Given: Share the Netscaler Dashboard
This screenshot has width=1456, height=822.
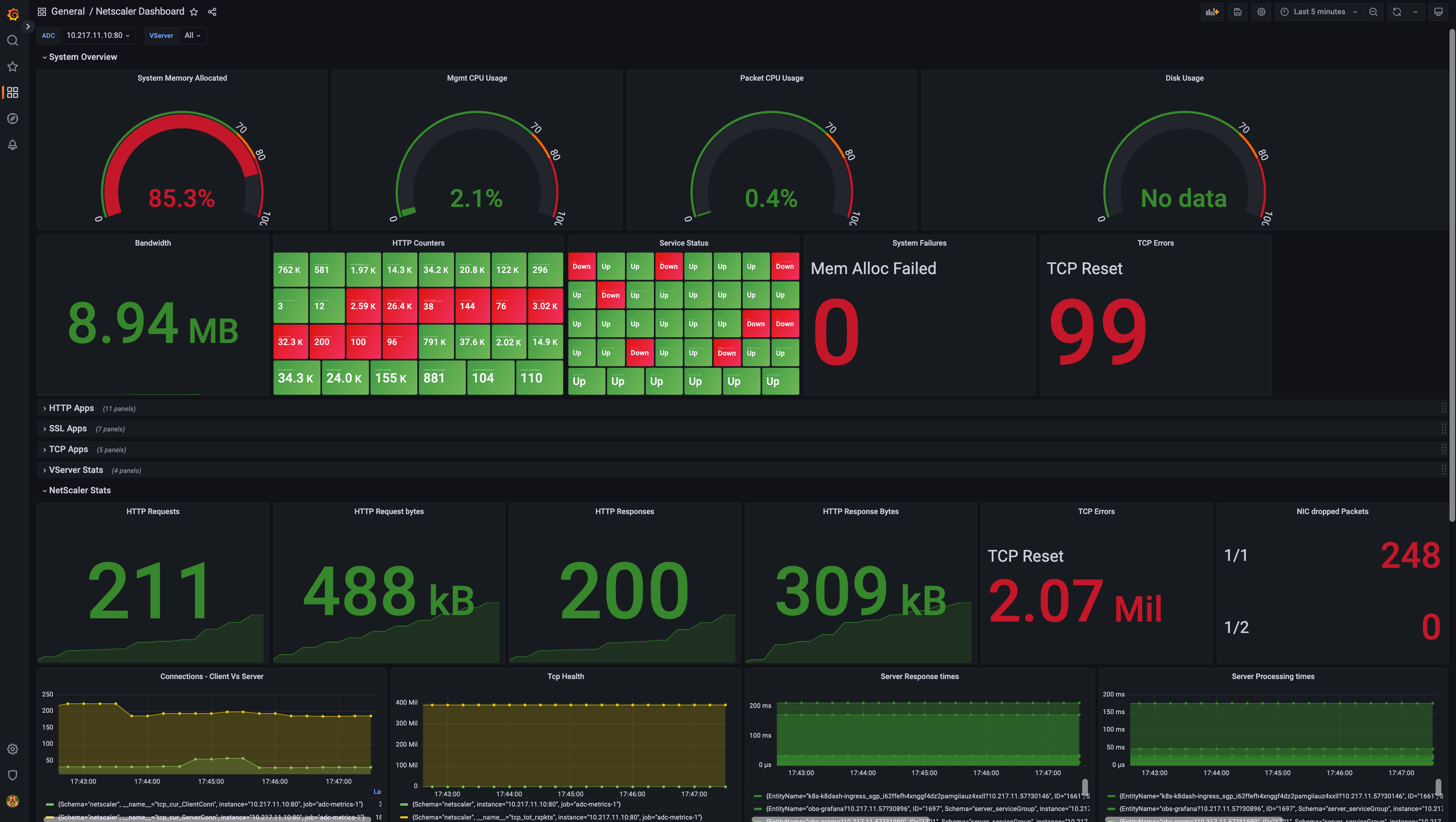Looking at the screenshot, I should coord(212,12).
